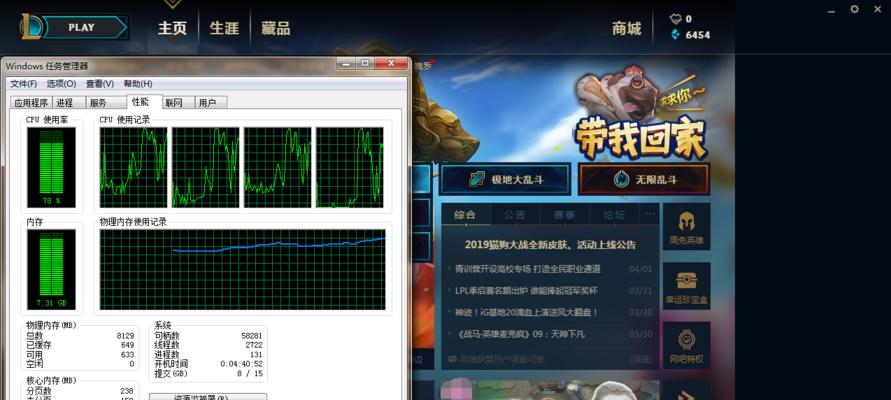Open the 商城 store
Viewport: 891px width, 400px height.
tap(626, 28)
